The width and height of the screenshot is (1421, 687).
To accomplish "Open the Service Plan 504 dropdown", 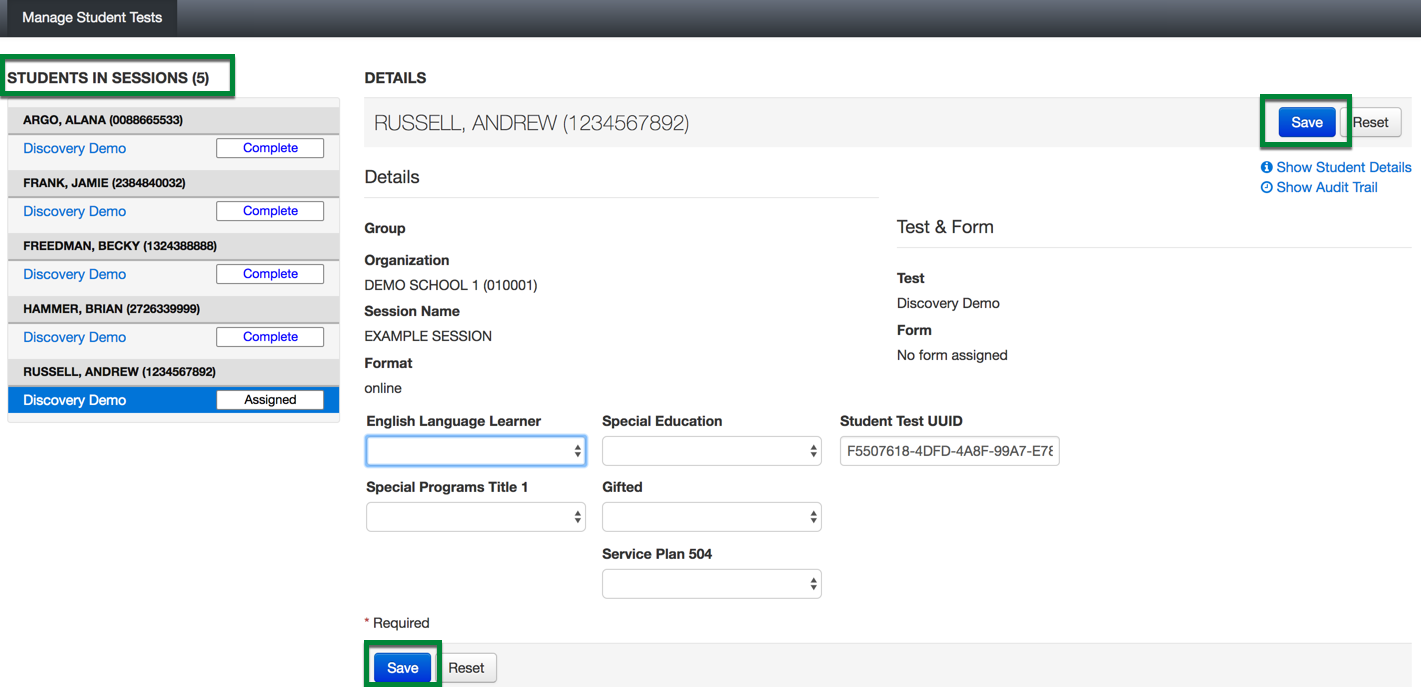I will coord(711,584).
